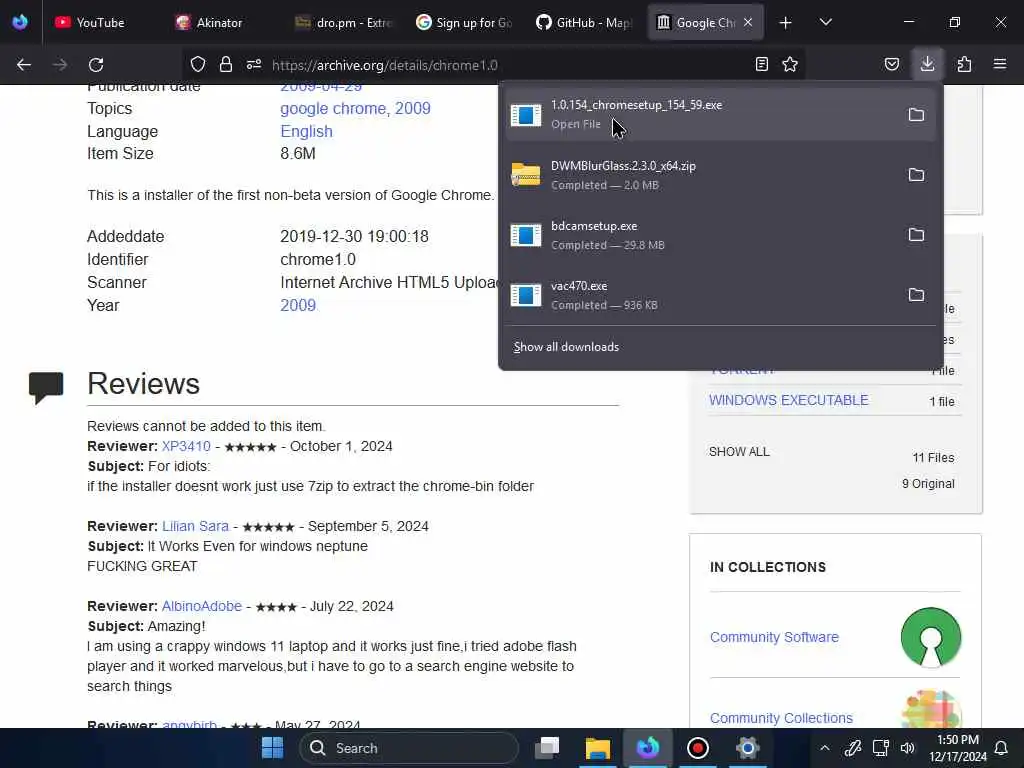Bookmark this page with the star icon
The image size is (1024, 768).
click(x=790, y=65)
